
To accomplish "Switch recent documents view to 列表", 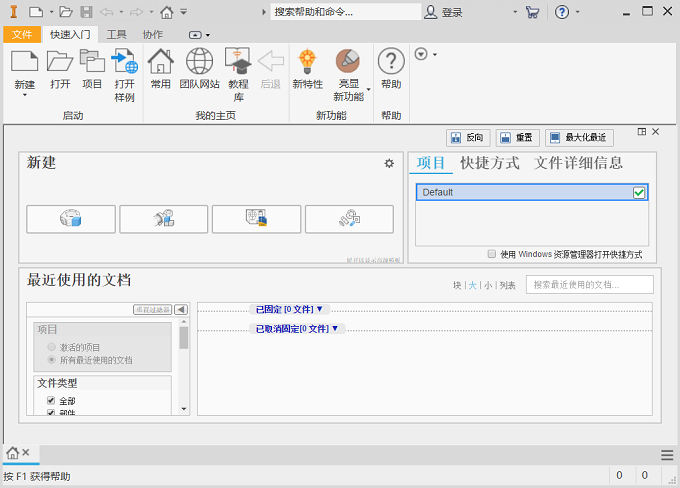I will 507,285.
